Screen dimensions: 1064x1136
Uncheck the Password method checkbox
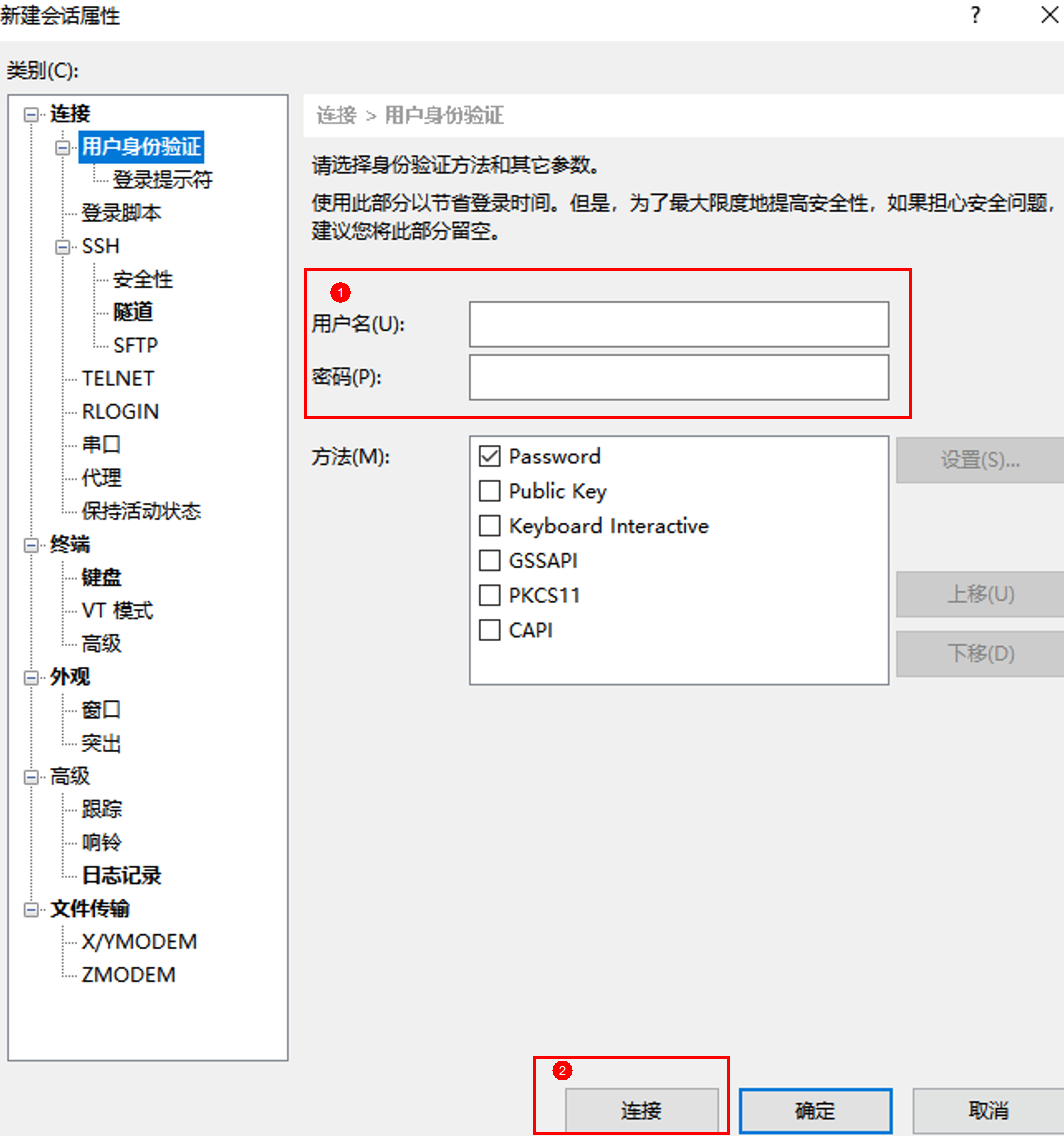point(490,456)
